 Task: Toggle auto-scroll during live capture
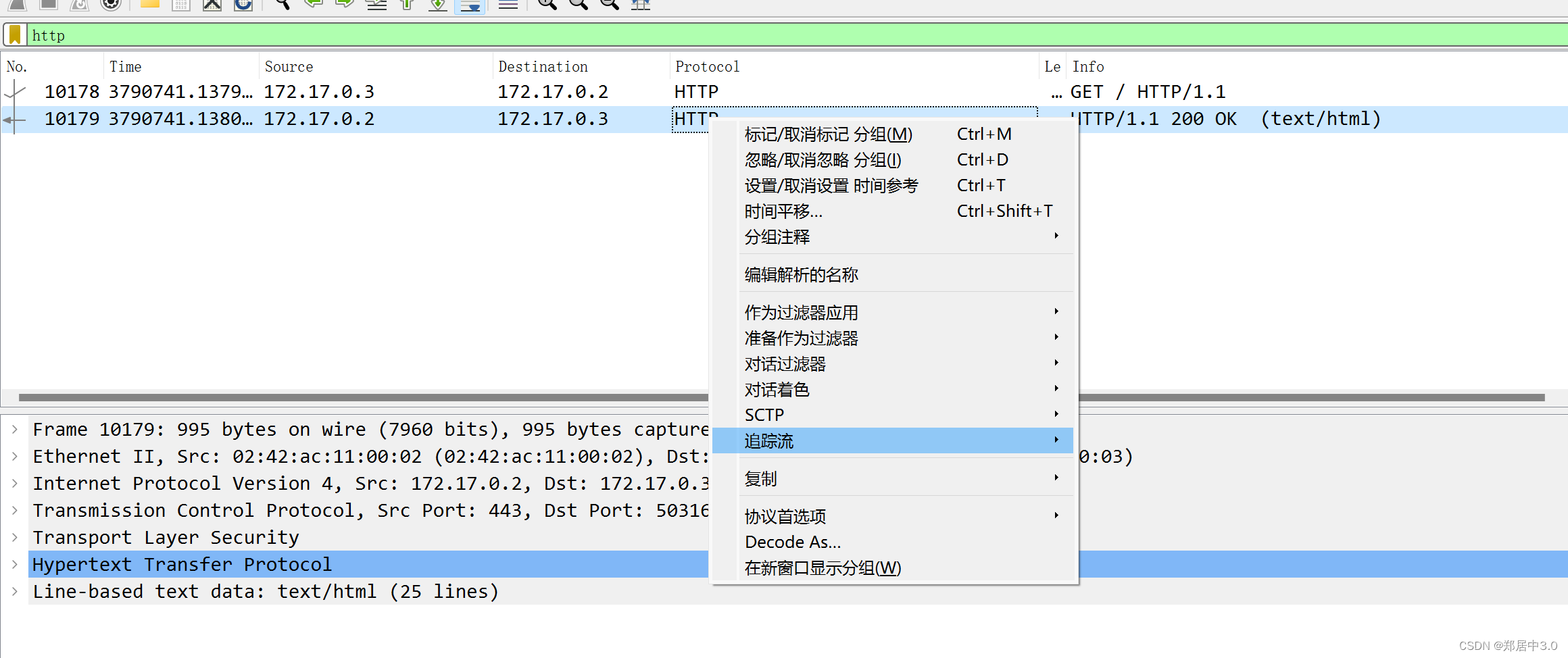[470, 5]
